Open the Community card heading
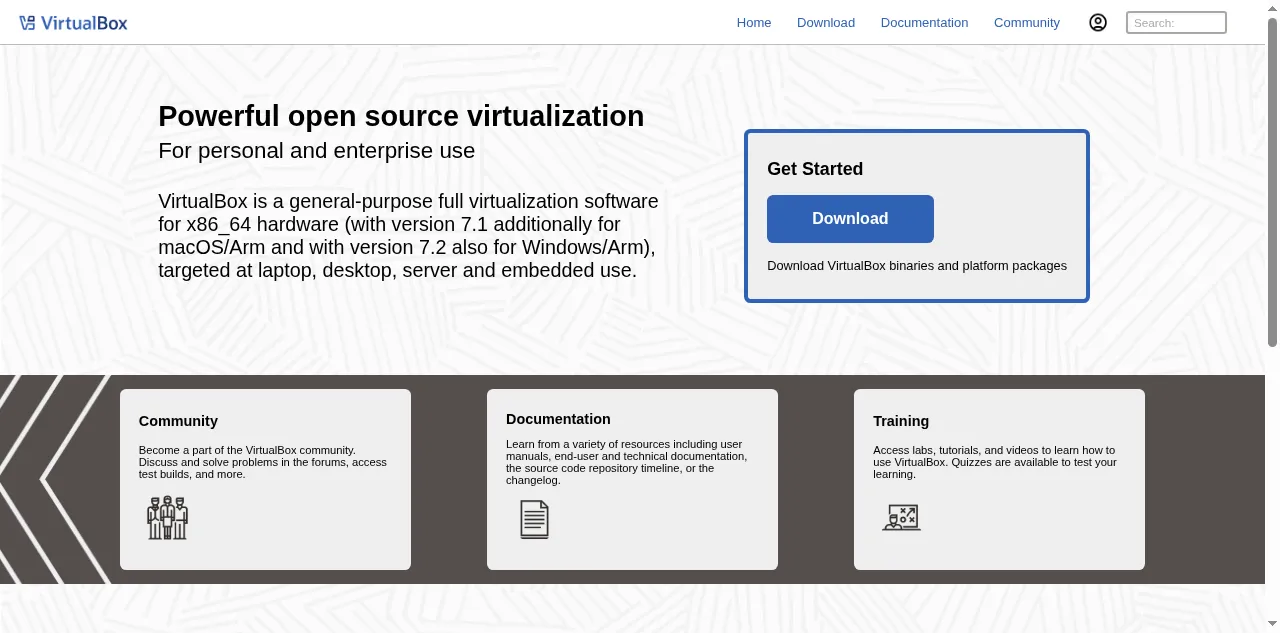Viewport: 1280px width, 633px height. 178,421
